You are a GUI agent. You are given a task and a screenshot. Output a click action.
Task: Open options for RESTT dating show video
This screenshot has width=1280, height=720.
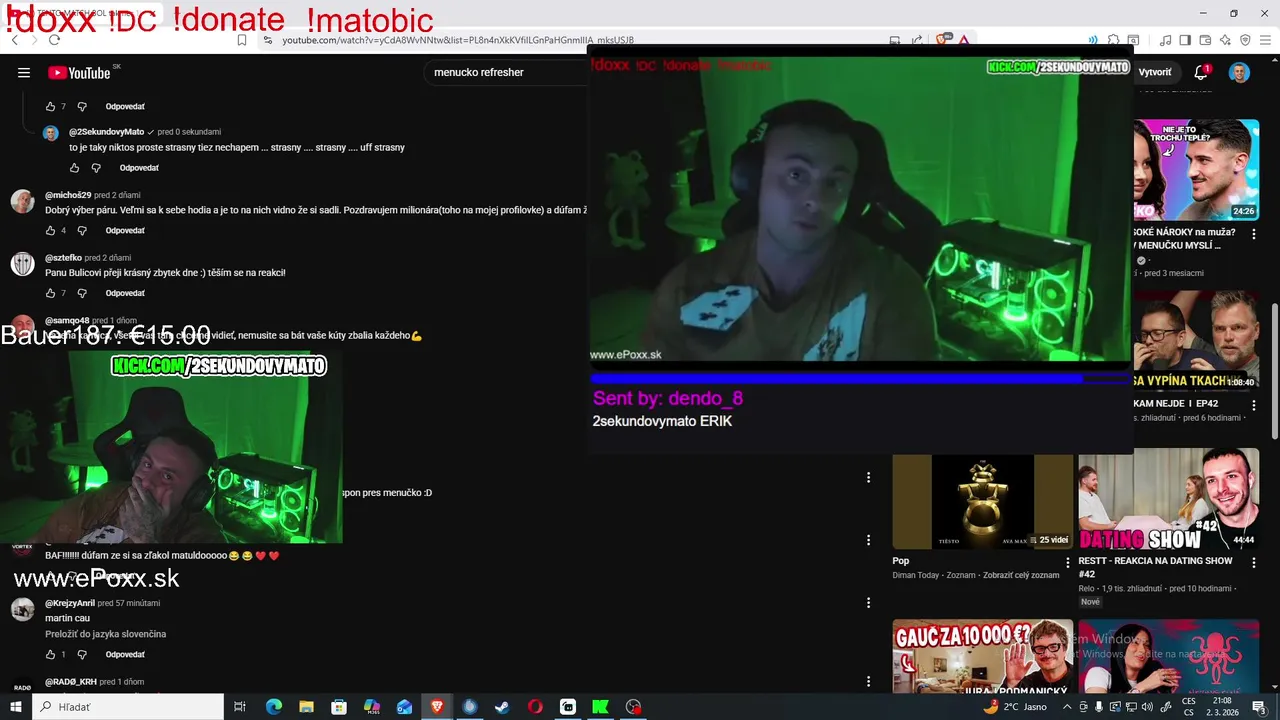(x=1254, y=562)
